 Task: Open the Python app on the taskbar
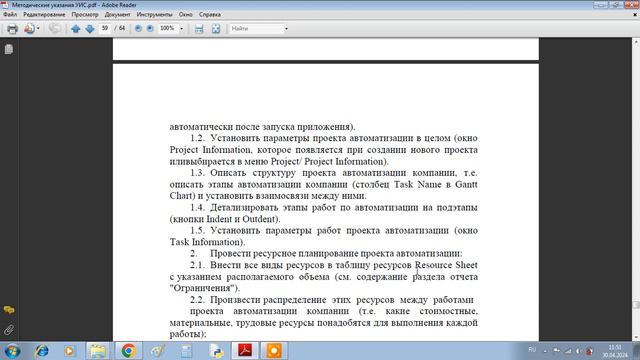point(217,351)
